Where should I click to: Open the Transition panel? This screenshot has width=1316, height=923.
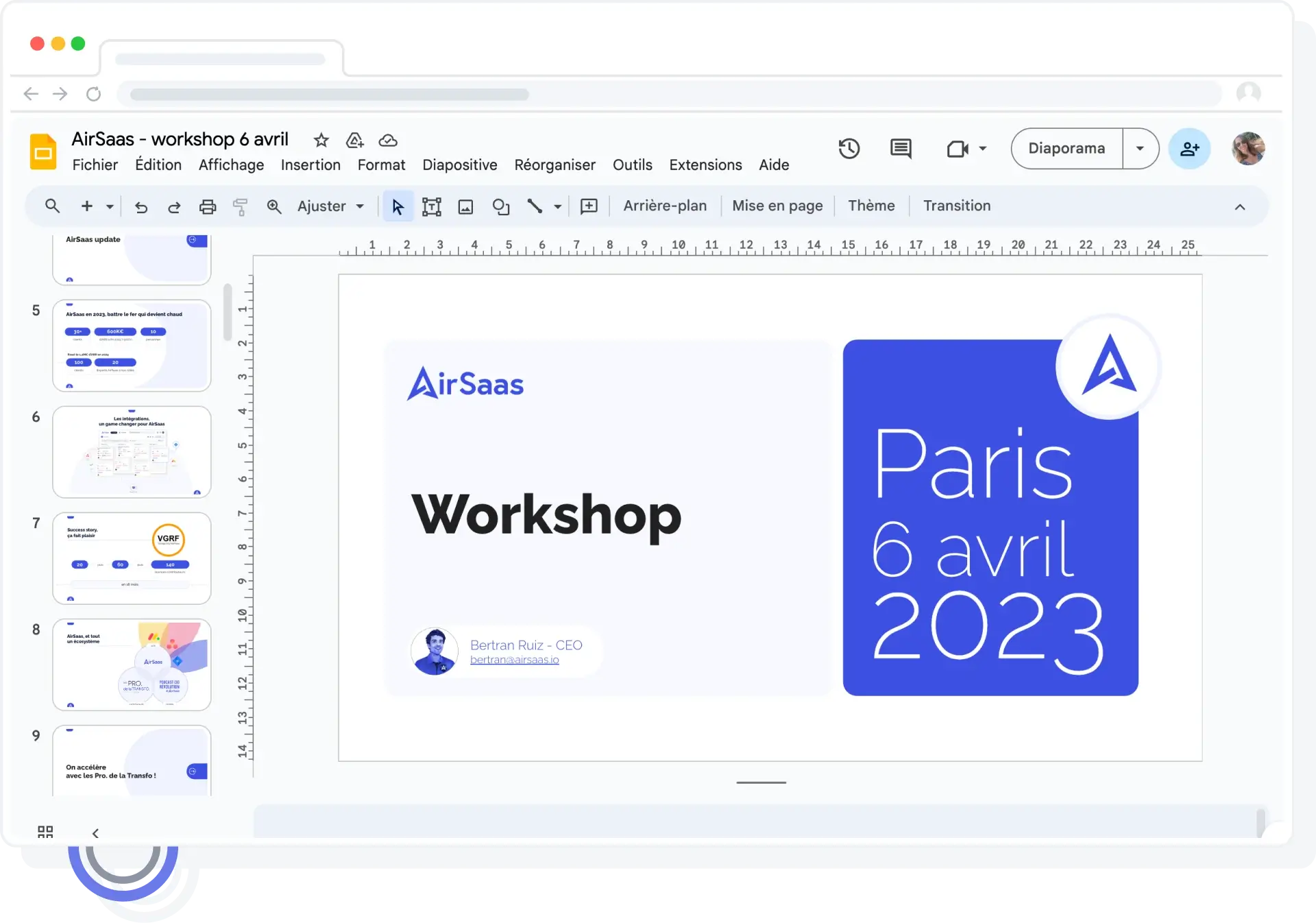click(x=957, y=206)
